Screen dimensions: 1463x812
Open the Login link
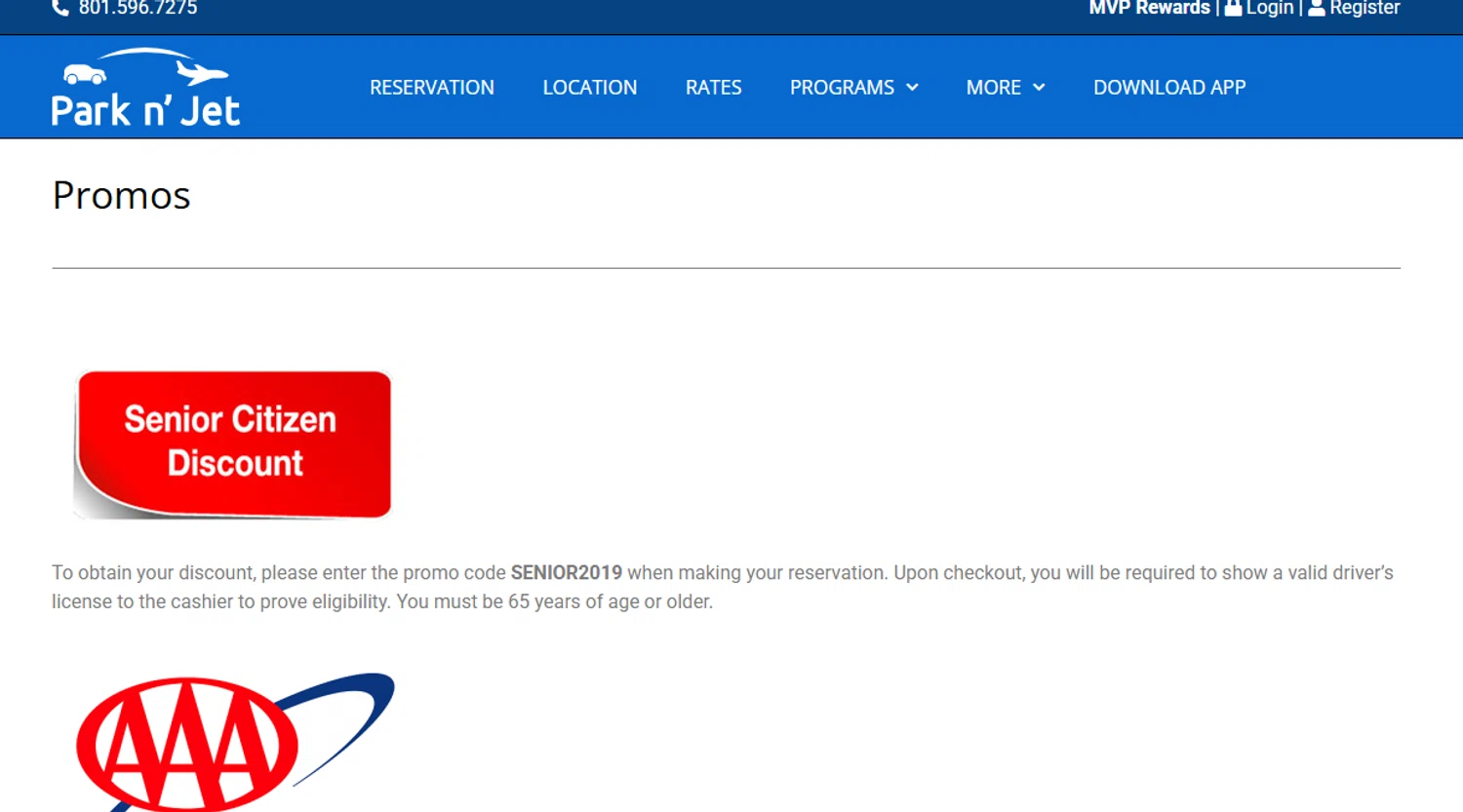point(1269,8)
